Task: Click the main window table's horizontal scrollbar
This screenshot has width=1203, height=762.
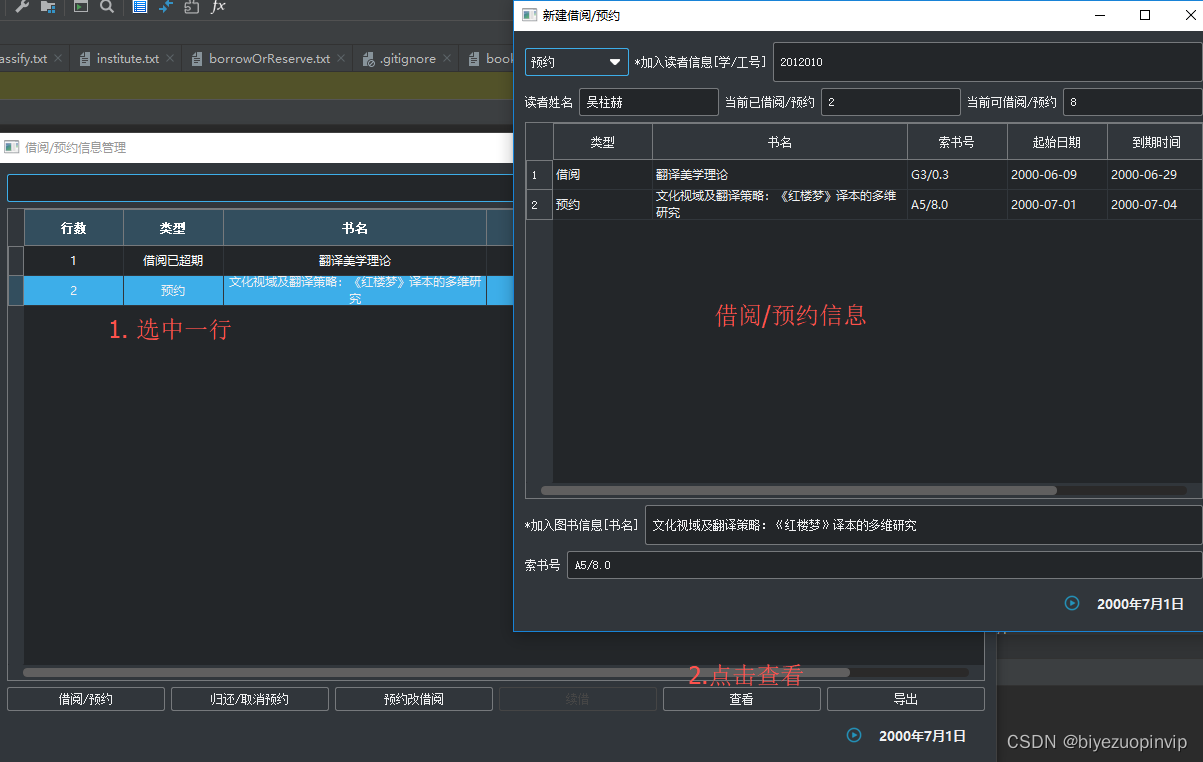Action: [x=436, y=672]
